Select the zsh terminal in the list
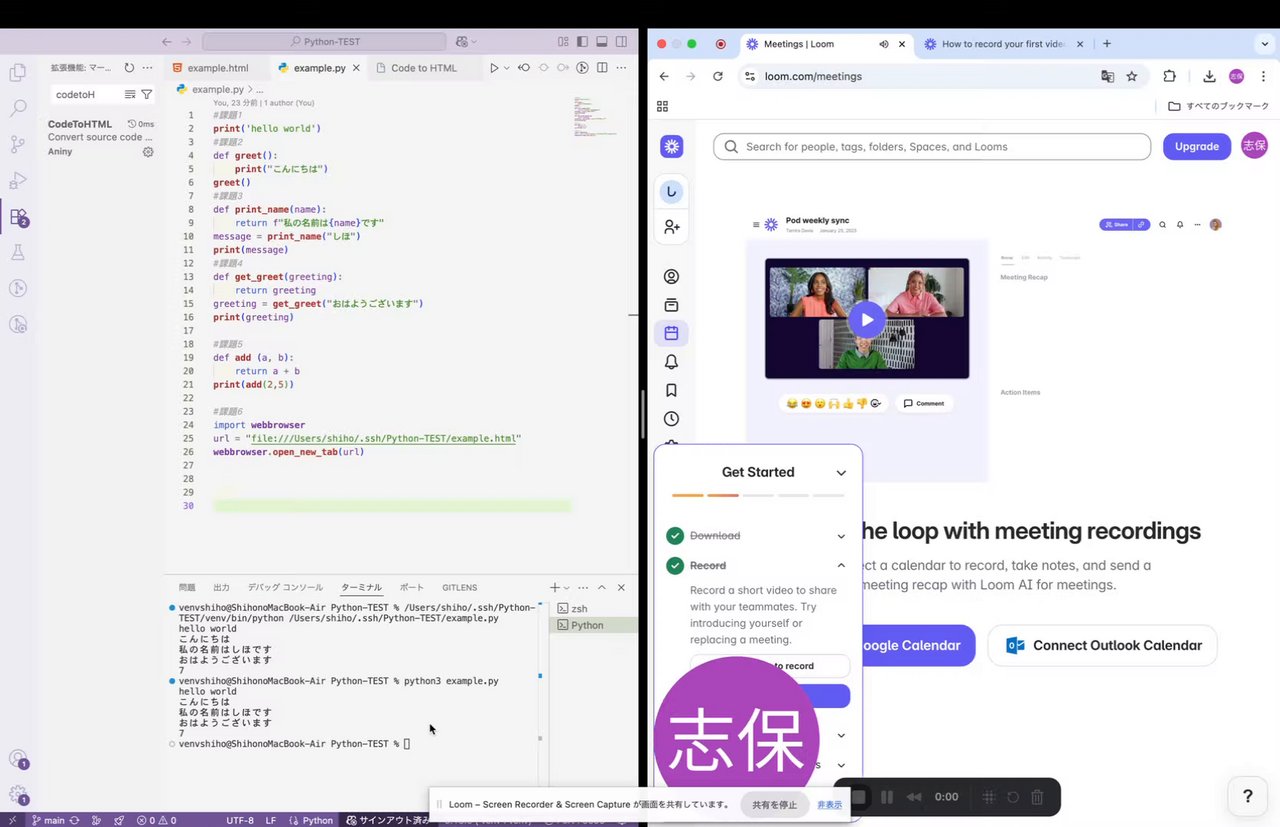The height and width of the screenshot is (827, 1280). 593,608
